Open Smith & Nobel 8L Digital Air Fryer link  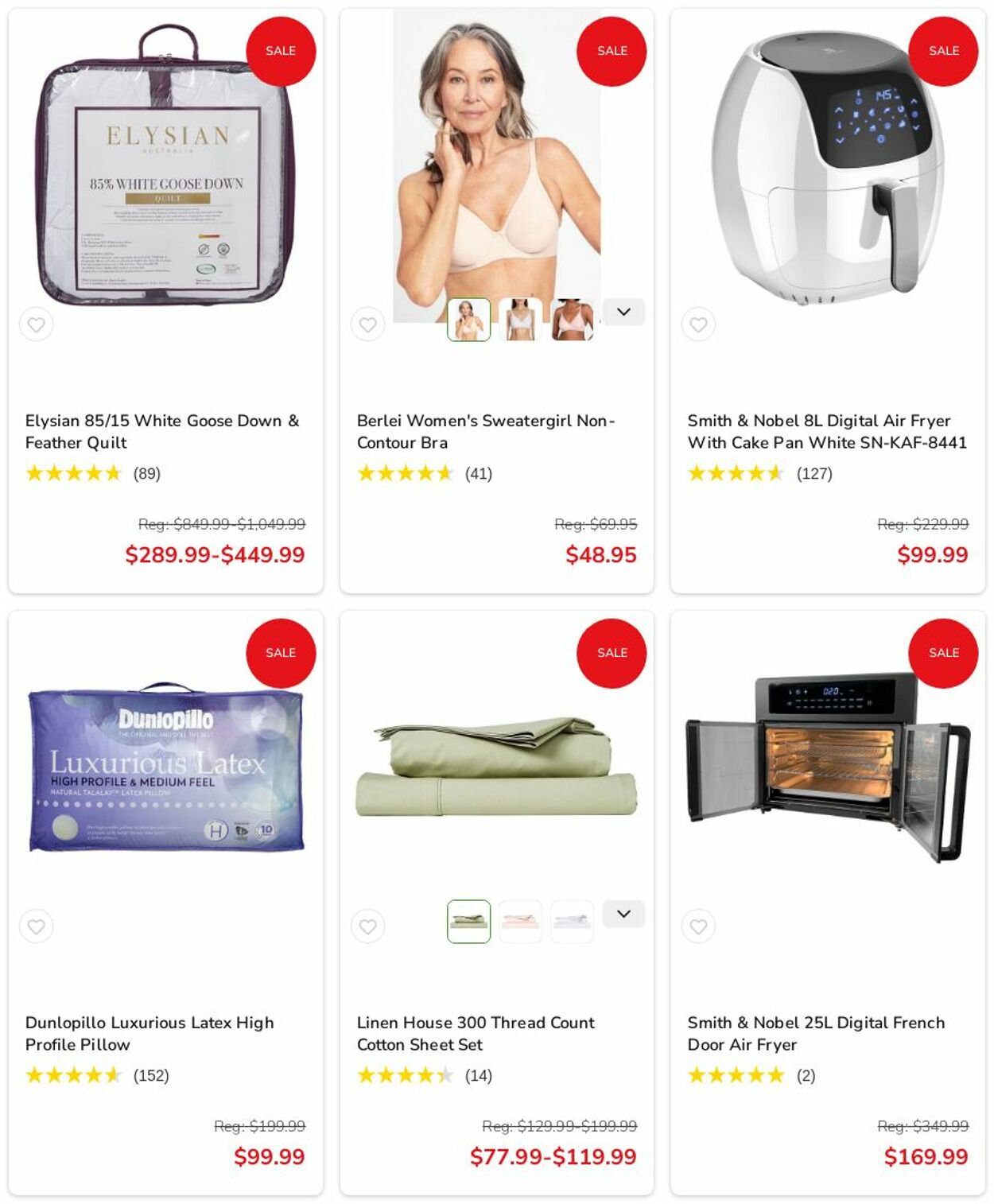tap(827, 431)
